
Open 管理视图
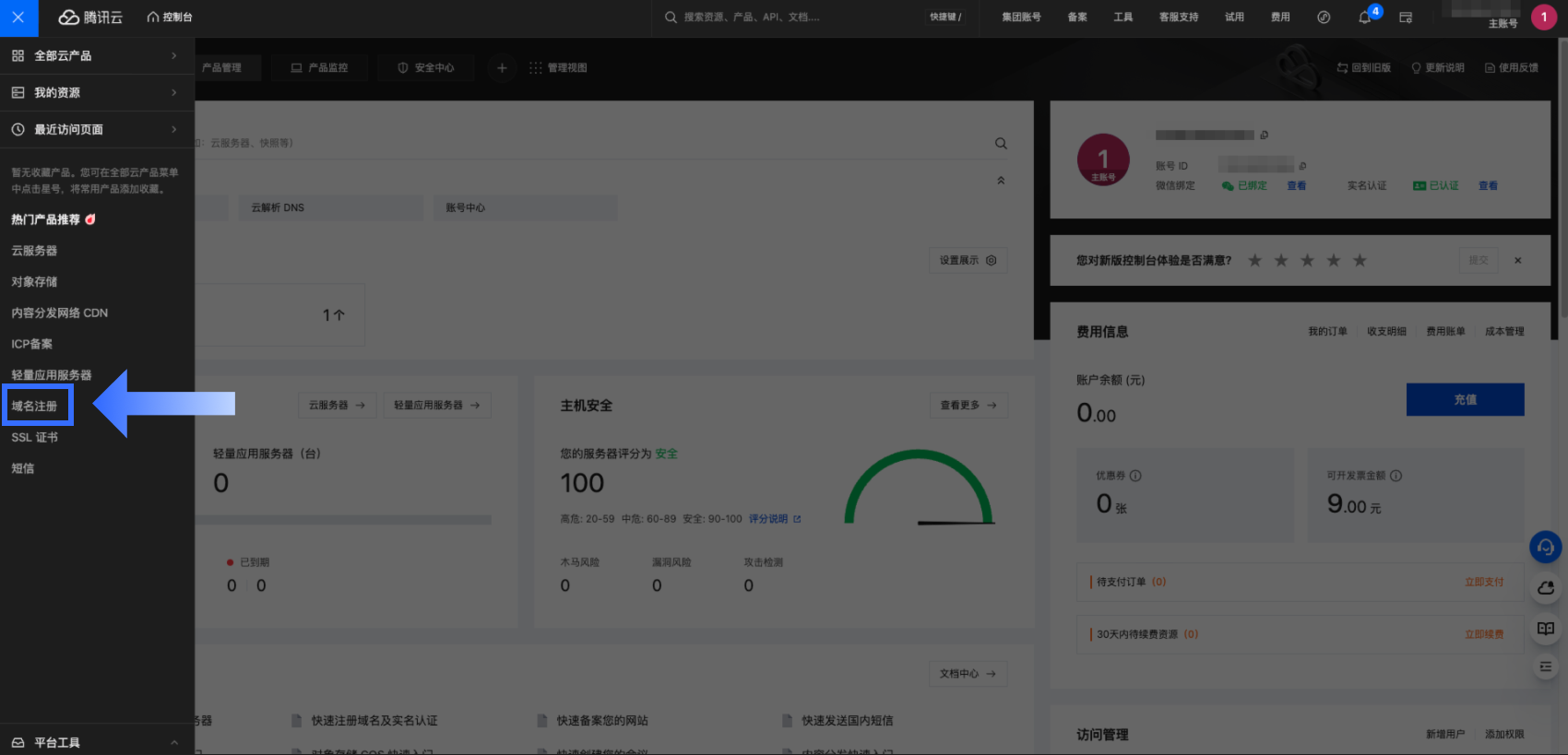click(x=558, y=68)
